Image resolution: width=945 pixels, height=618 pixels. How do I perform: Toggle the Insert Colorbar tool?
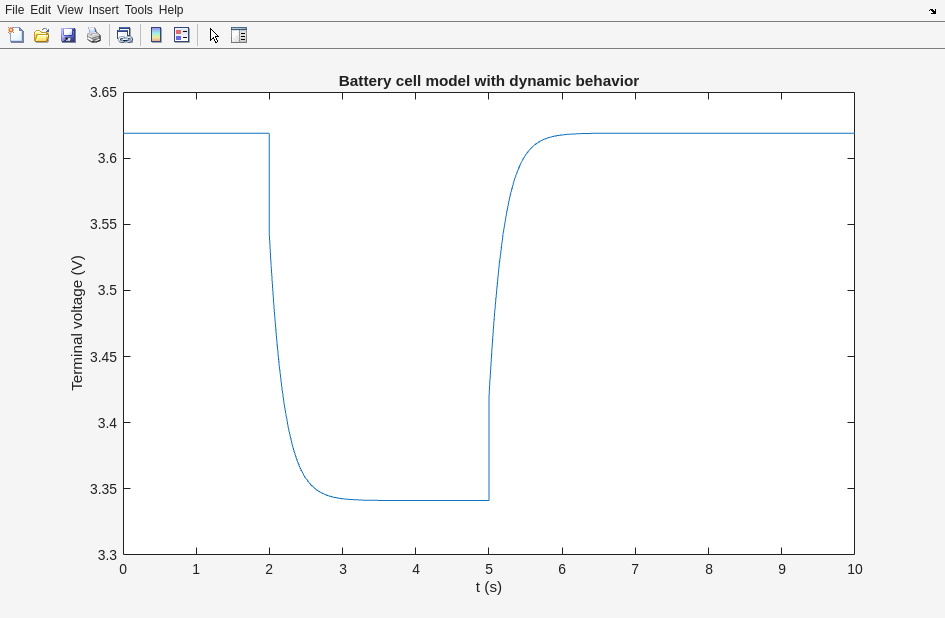click(156, 35)
